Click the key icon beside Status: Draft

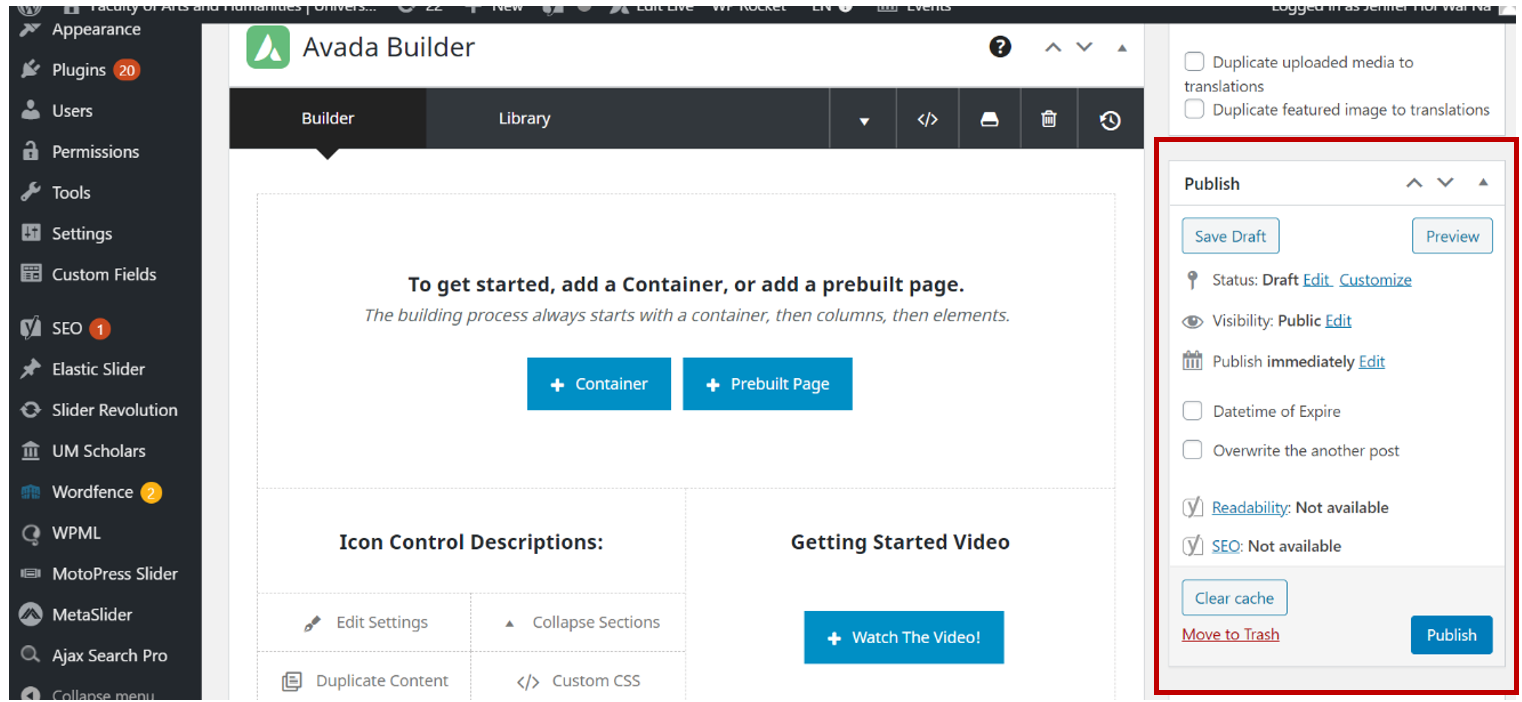(1191, 280)
